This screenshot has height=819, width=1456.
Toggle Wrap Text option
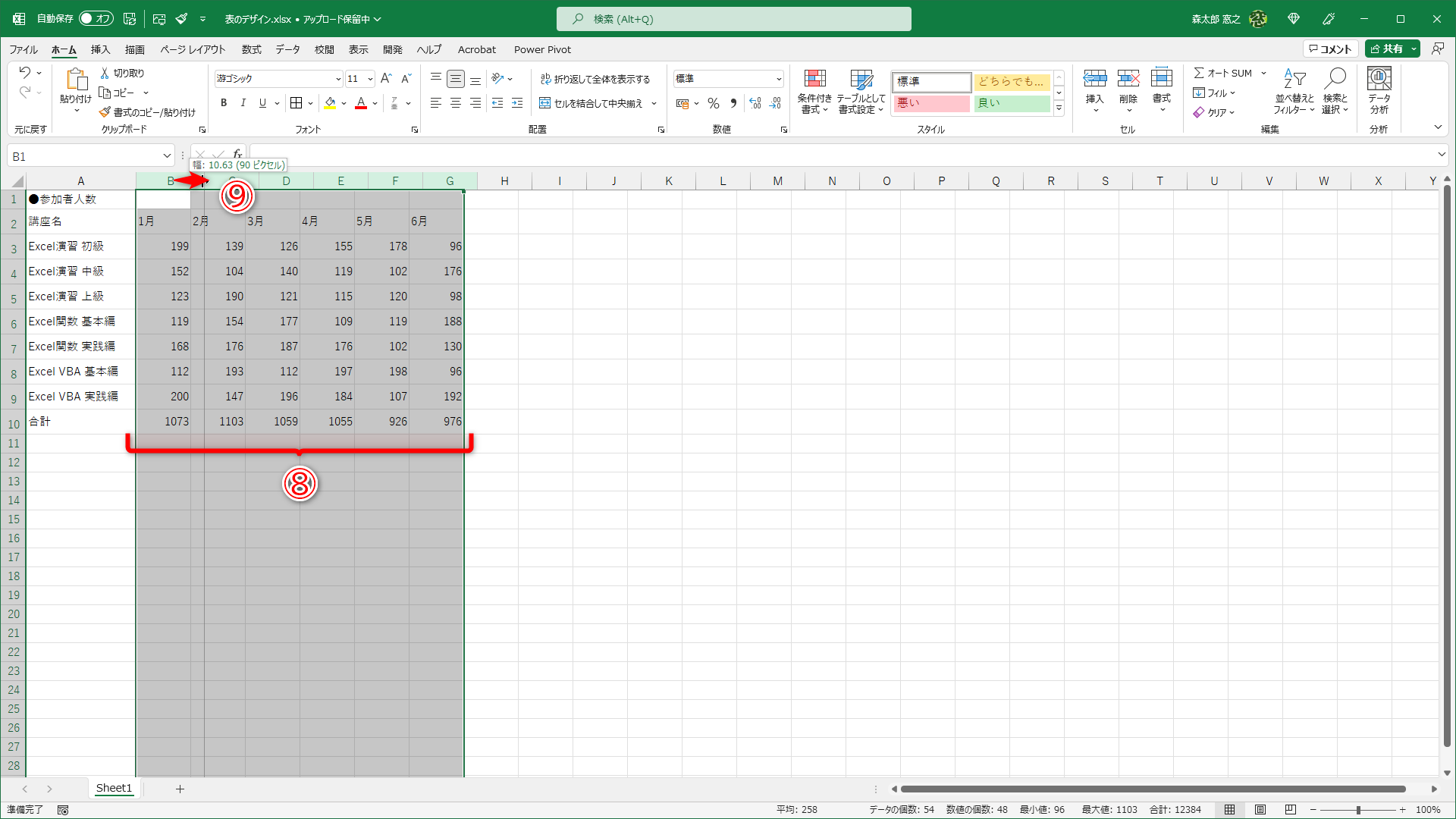point(595,79)
